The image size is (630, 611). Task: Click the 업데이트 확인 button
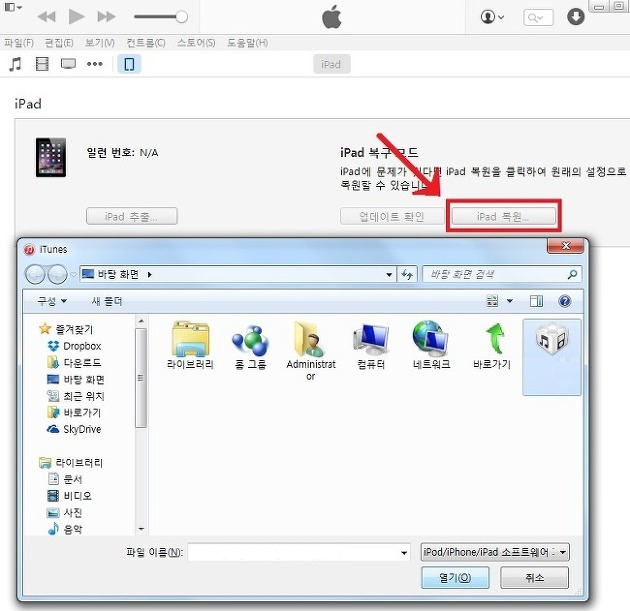point(392,217)
